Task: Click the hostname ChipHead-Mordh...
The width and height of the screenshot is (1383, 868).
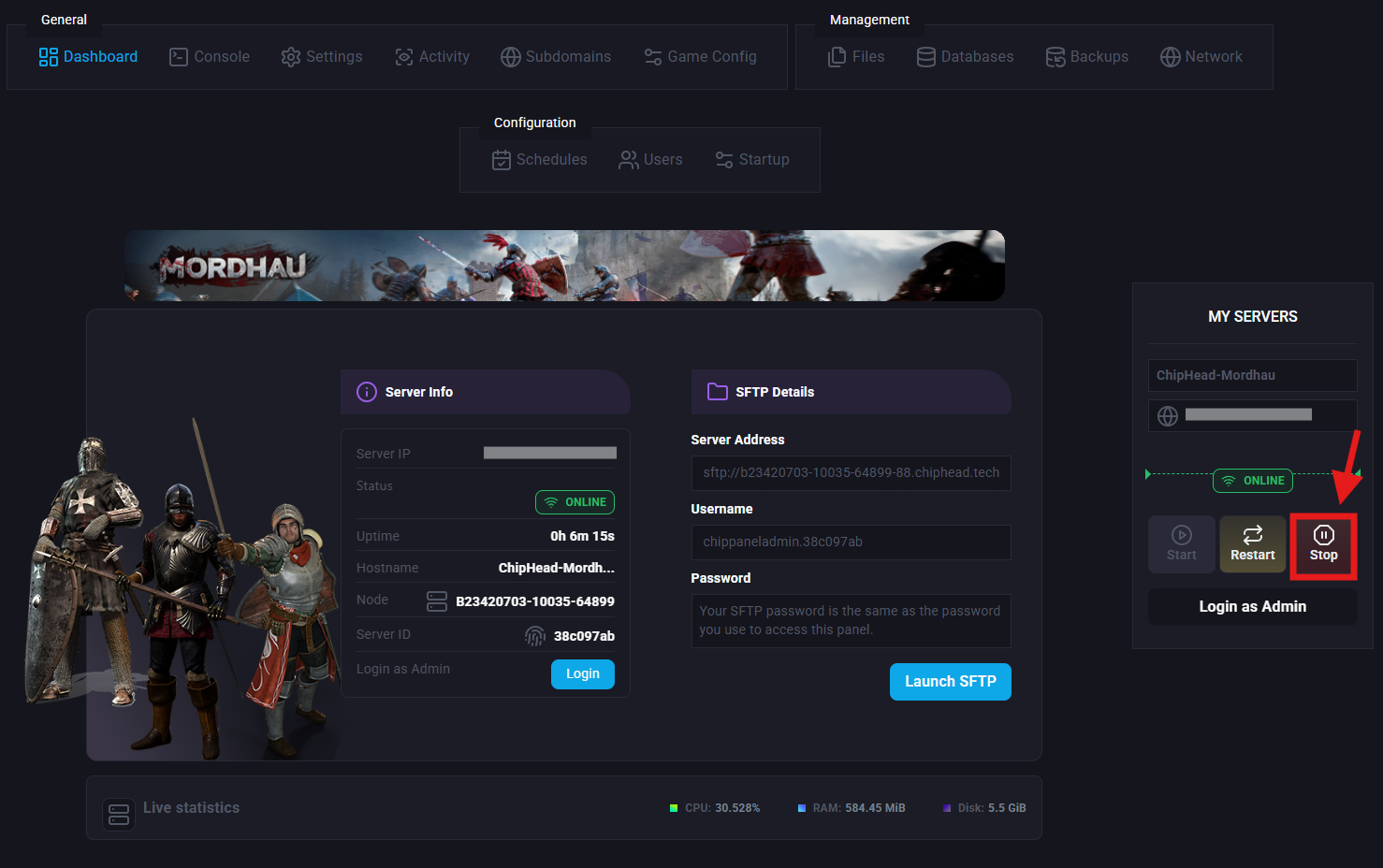Action: [x=556, y=568]
